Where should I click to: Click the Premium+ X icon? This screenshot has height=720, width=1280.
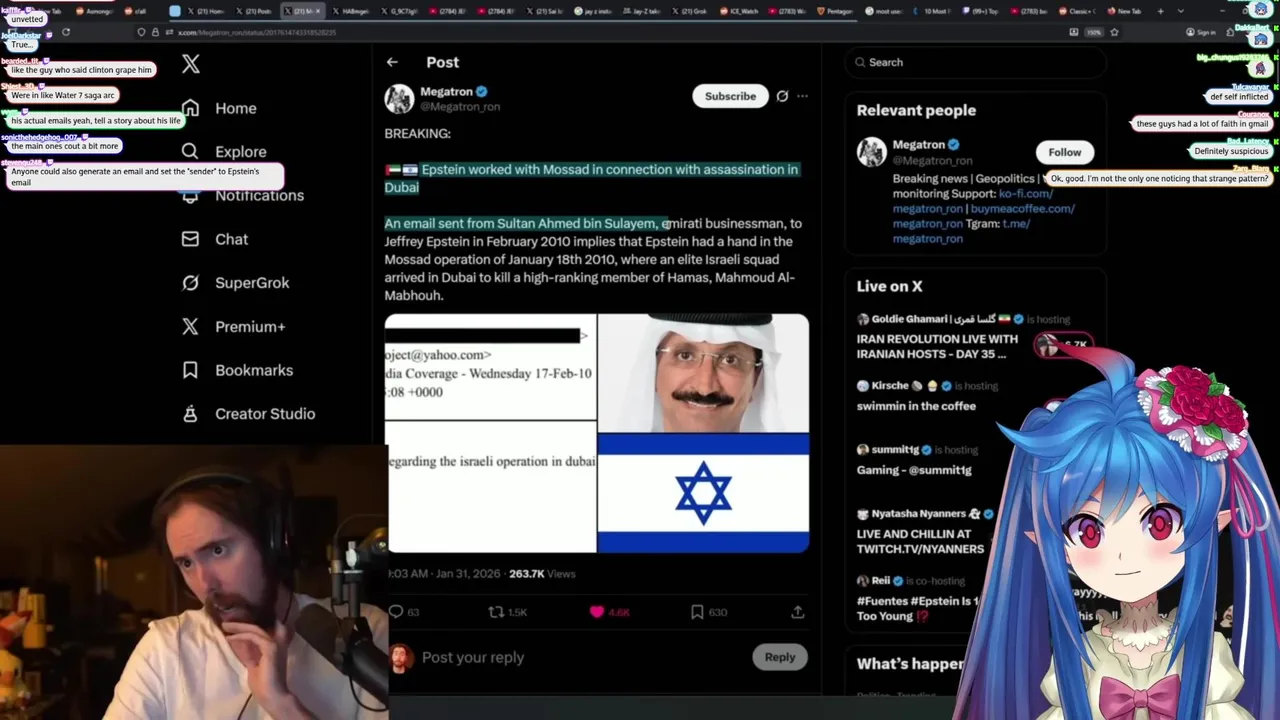(190, 326)
